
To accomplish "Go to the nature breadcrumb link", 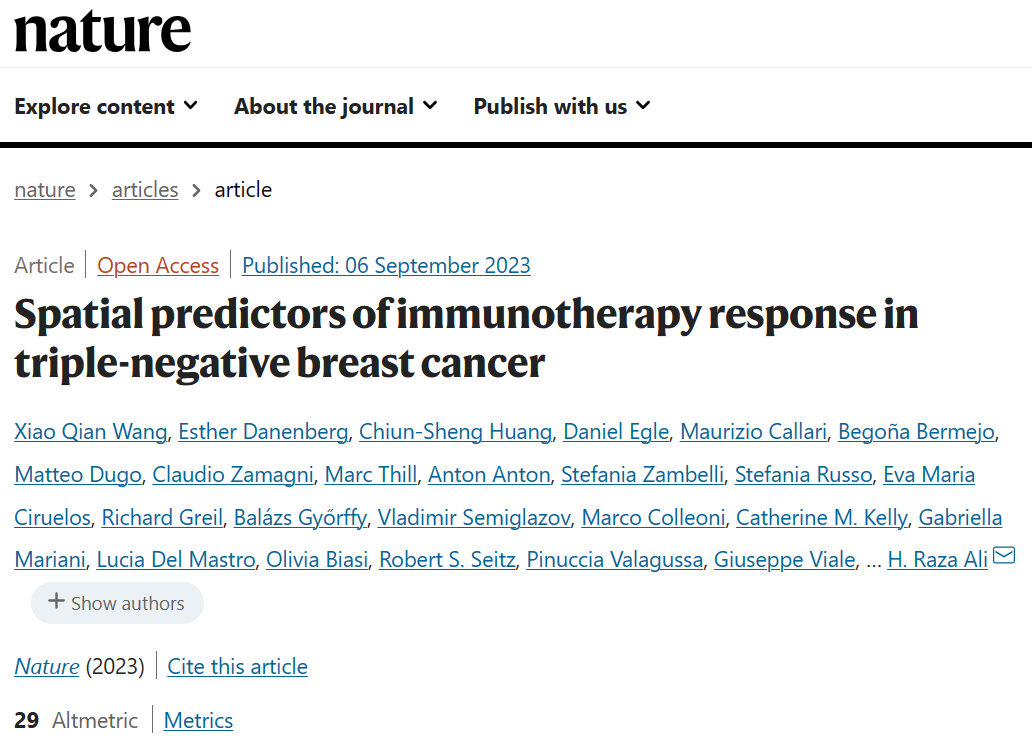I will [x=44, y=190].
